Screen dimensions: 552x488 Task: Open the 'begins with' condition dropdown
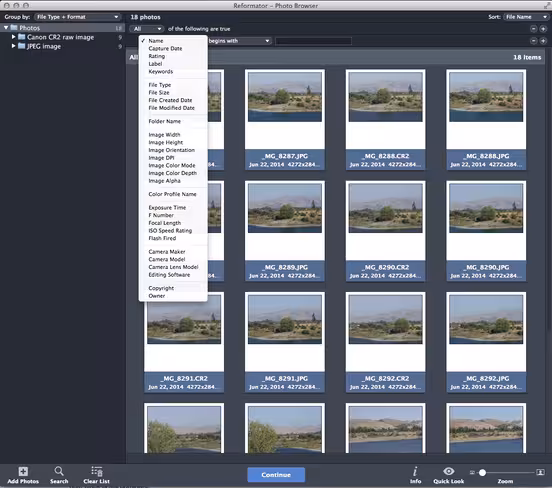(239, 41)
